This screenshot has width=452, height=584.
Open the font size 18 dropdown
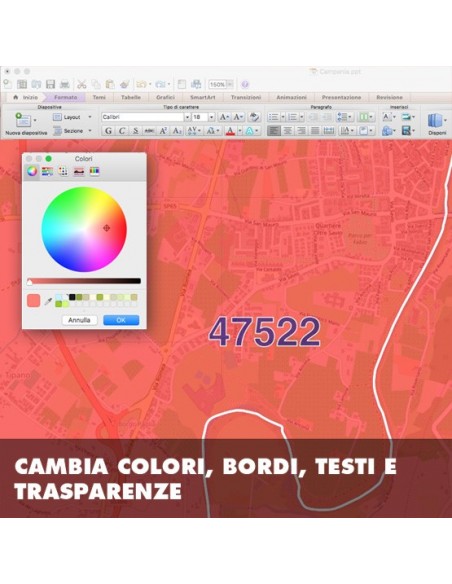[x=211, y=117]
